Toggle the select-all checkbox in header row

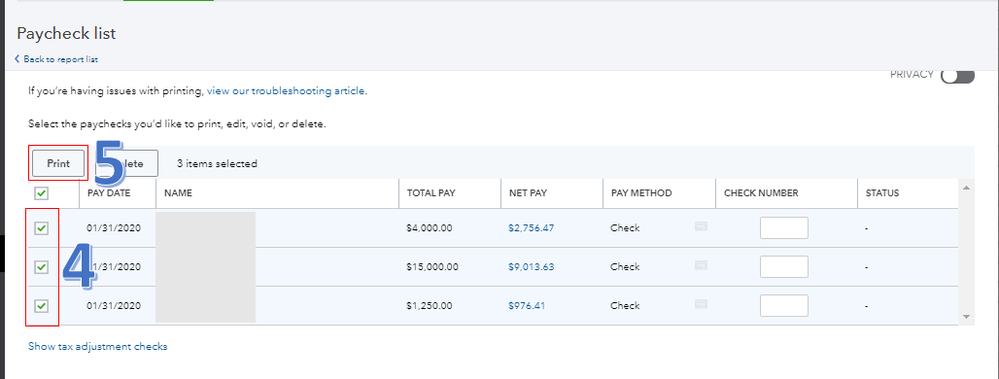pos(41,193)
